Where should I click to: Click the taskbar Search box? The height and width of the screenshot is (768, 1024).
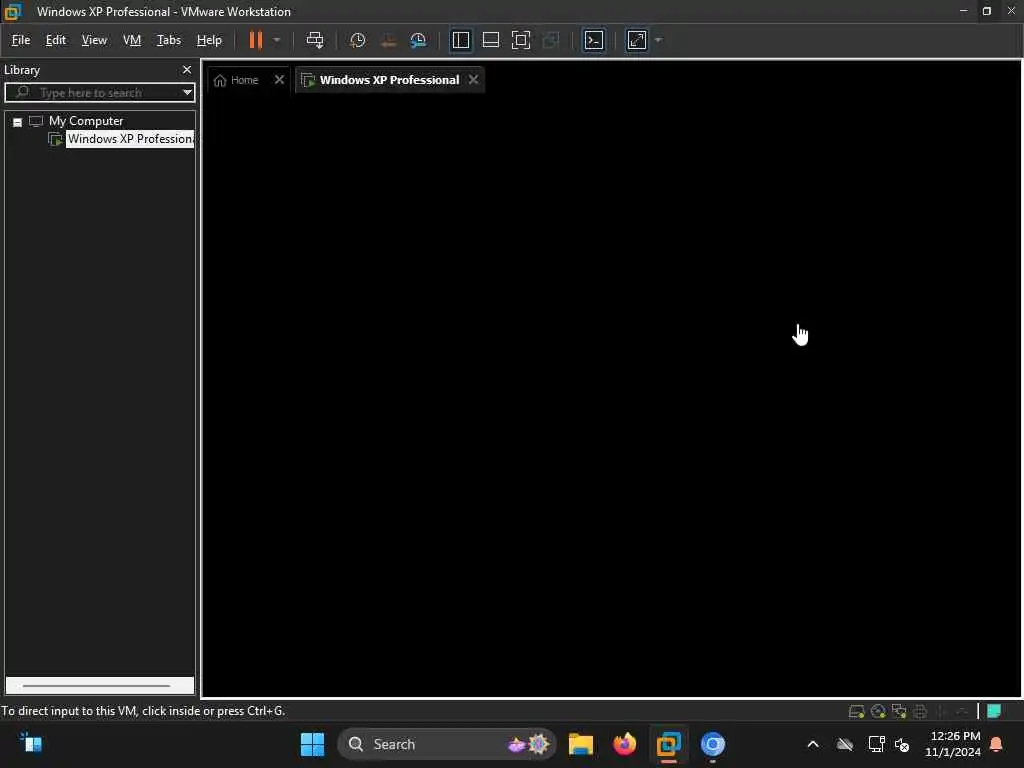[447, 744]
